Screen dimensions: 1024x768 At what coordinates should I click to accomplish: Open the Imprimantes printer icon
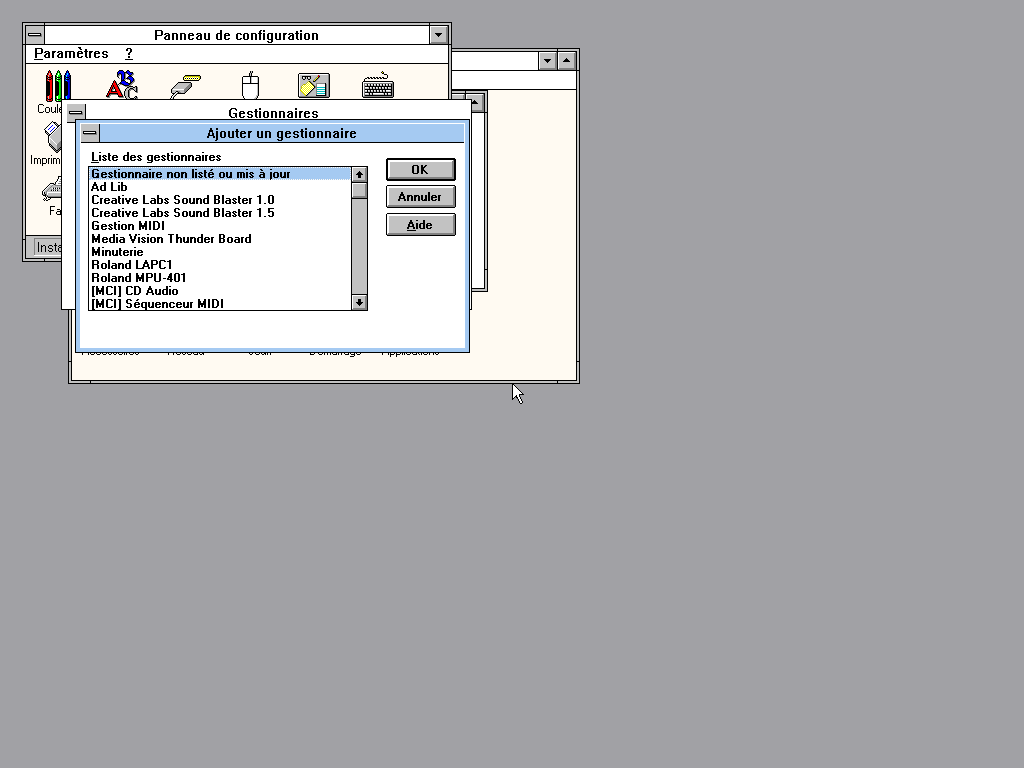coord(52,137)
